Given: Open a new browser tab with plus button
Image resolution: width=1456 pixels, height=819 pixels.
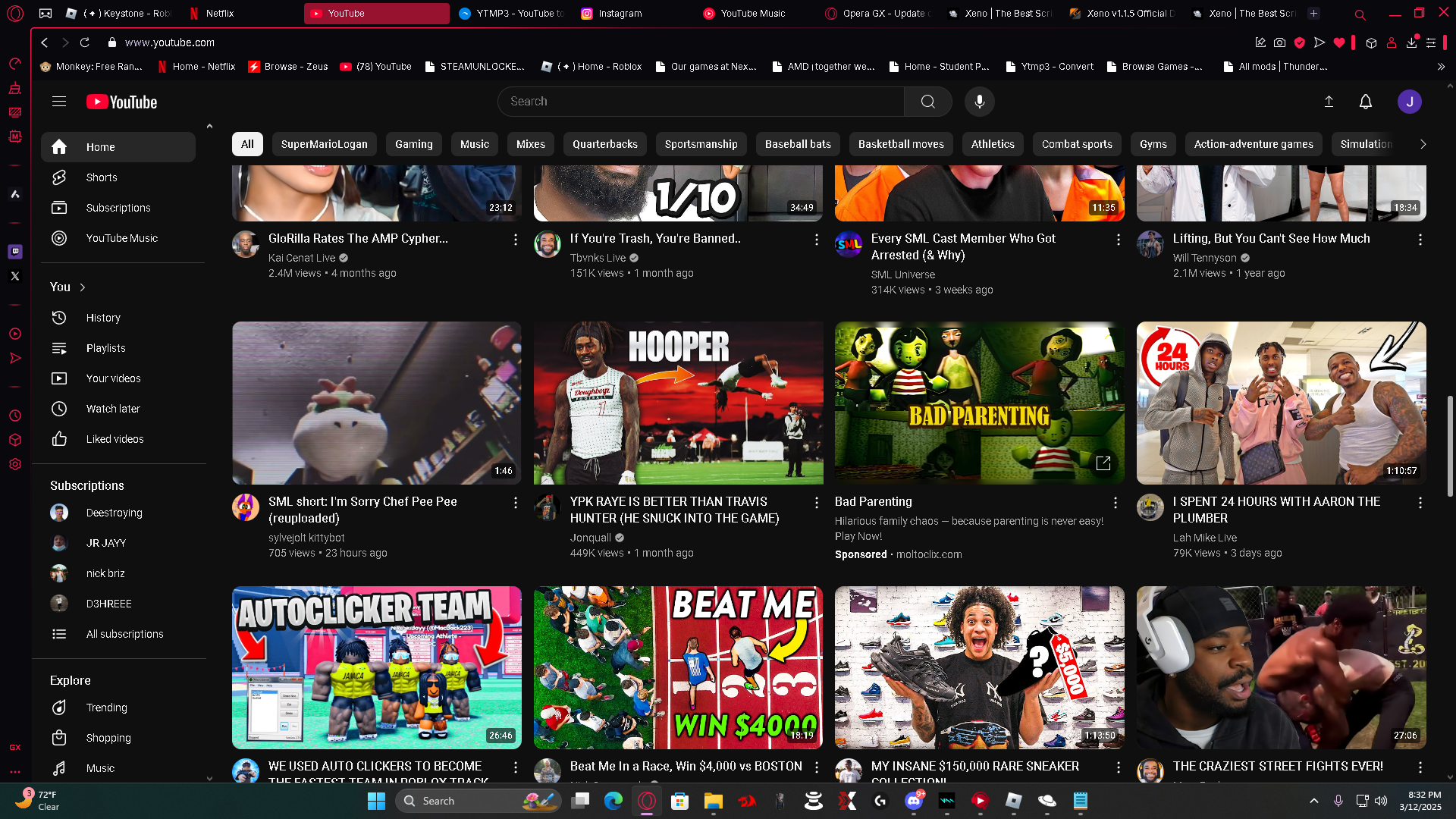Looking at the screenshot, I should coord(1313,13).
